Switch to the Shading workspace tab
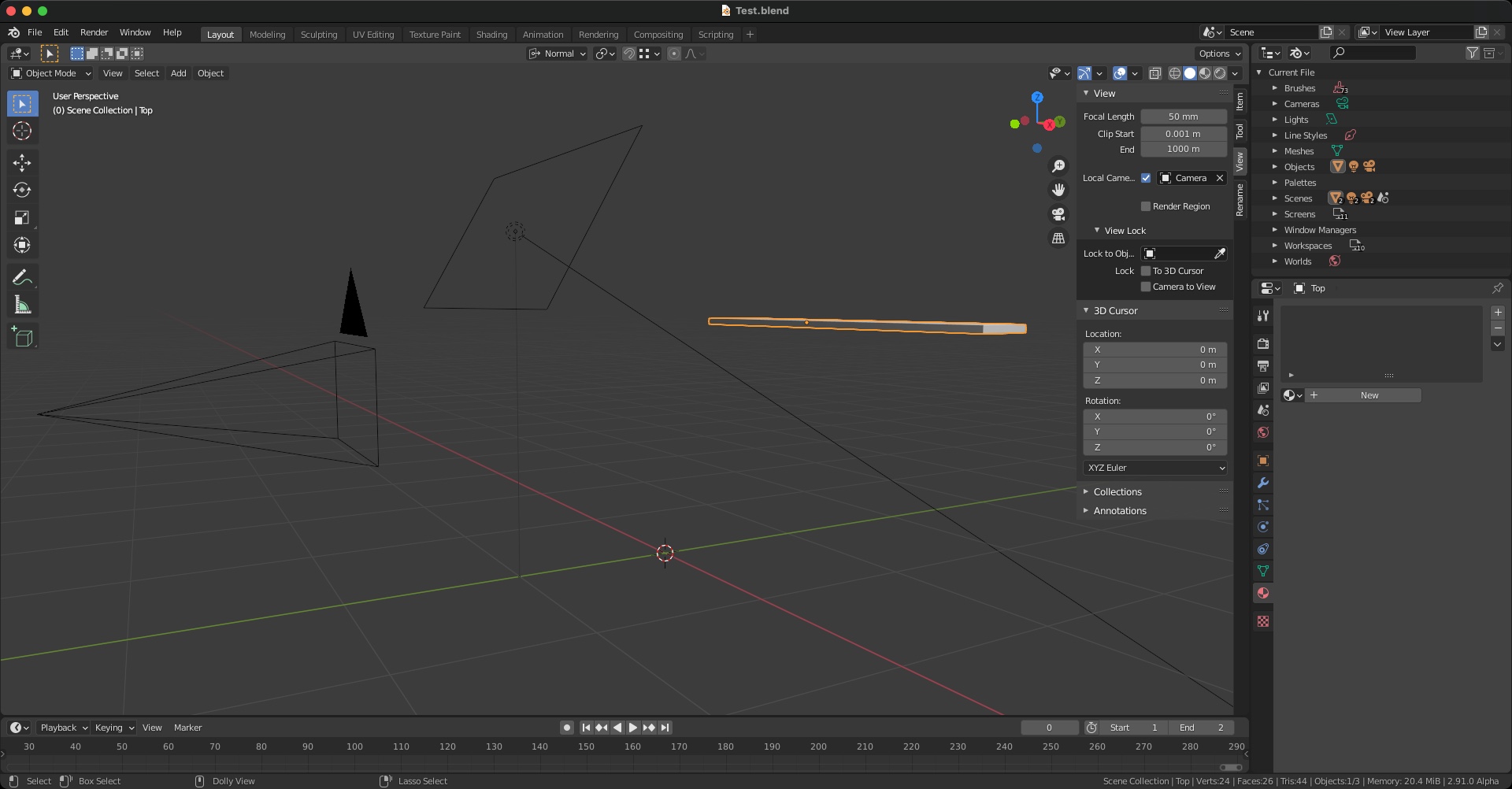This screenshot has height=789, width=1512. [x=491, y=35]
